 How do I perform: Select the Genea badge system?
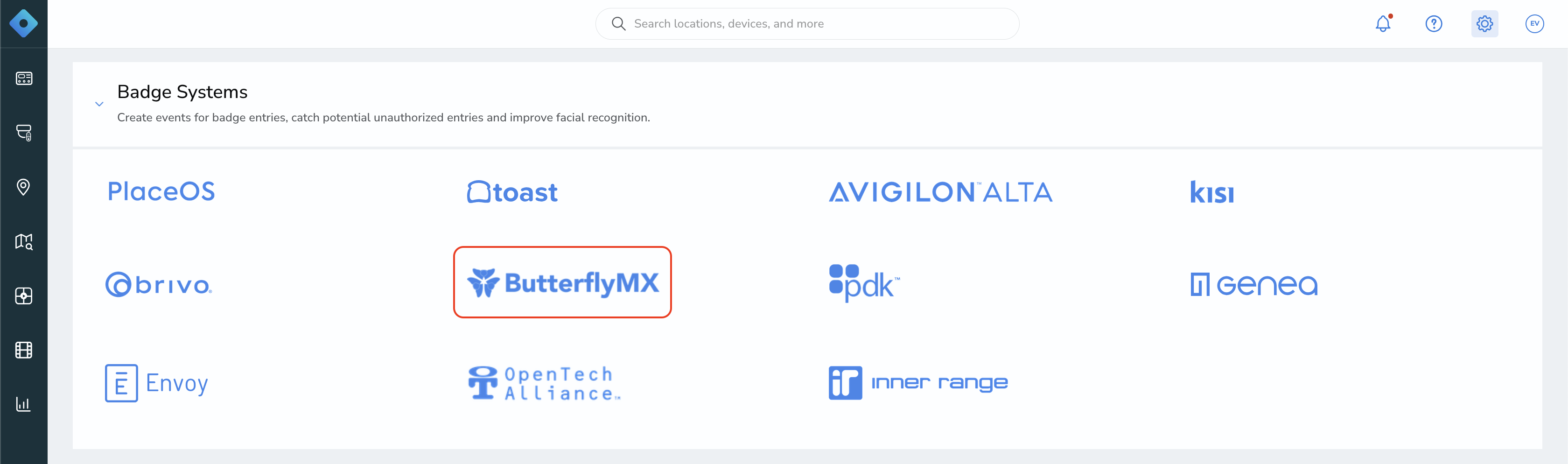[x=1254, y=284]
